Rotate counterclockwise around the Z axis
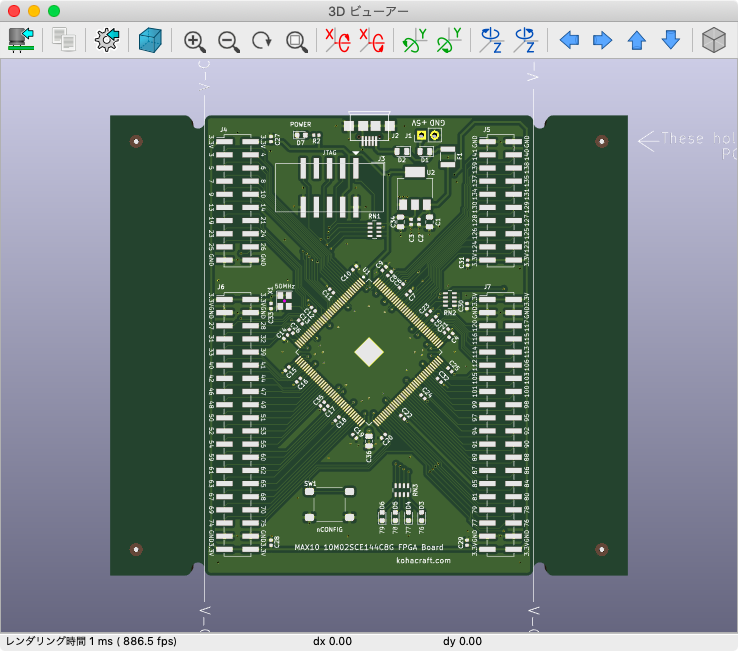 524,40
